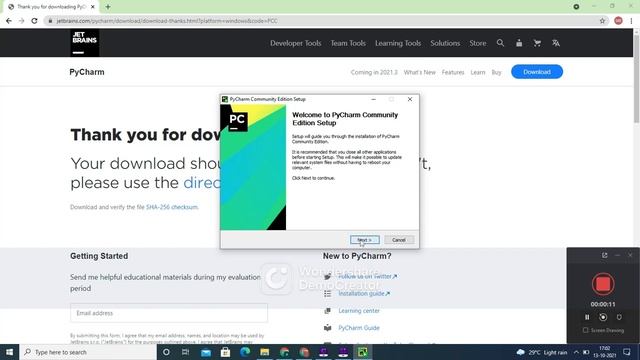
Task: Click the PyCharm product name link
Action: [x=87, y=72]
